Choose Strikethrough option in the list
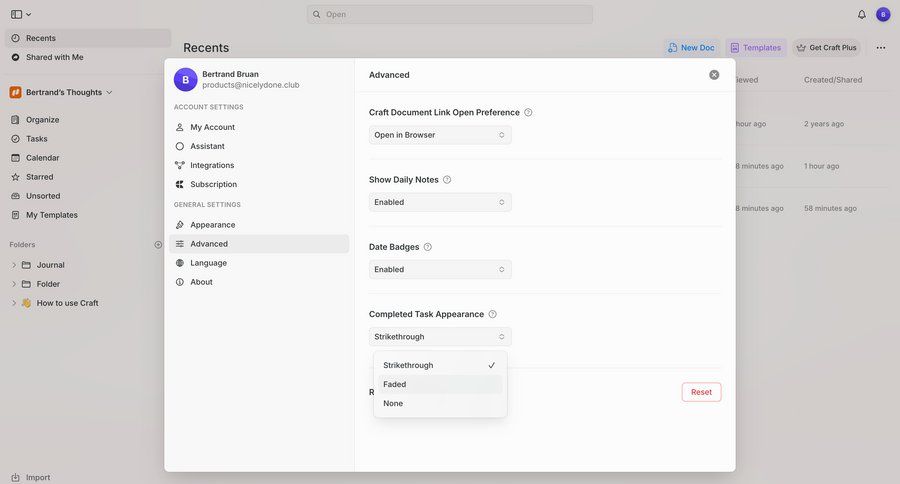 click(x=440, y=365)
